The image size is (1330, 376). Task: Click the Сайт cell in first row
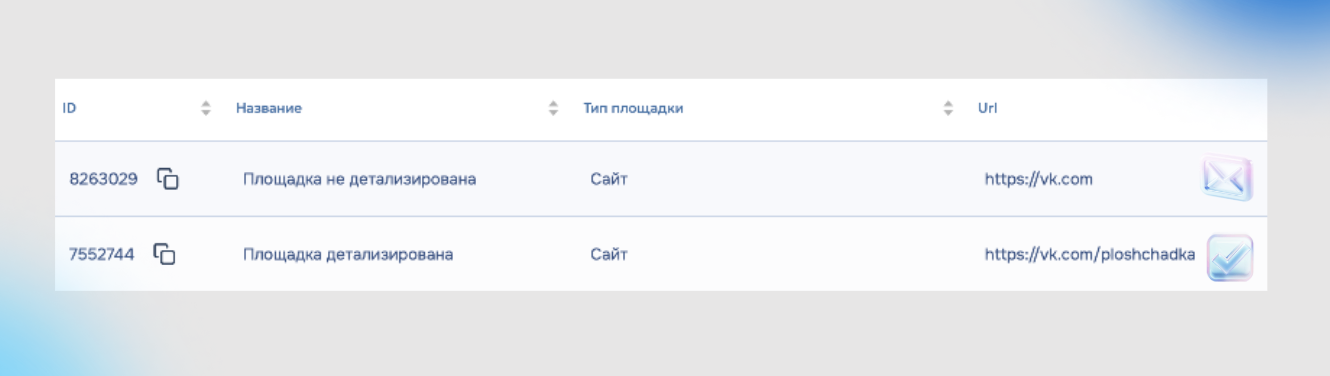[609, 179]
